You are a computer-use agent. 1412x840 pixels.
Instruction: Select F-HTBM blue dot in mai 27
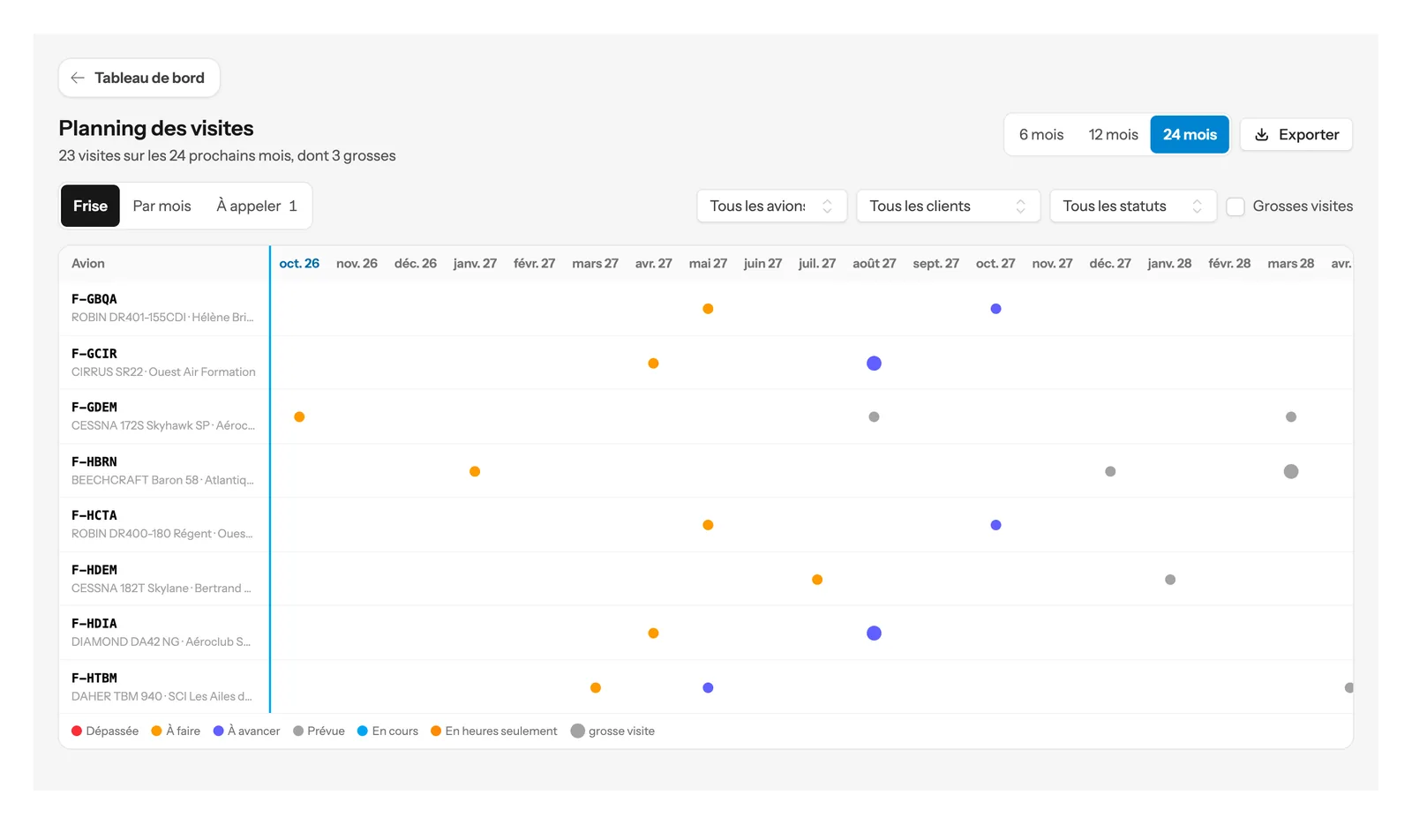(x=708, y=688)
